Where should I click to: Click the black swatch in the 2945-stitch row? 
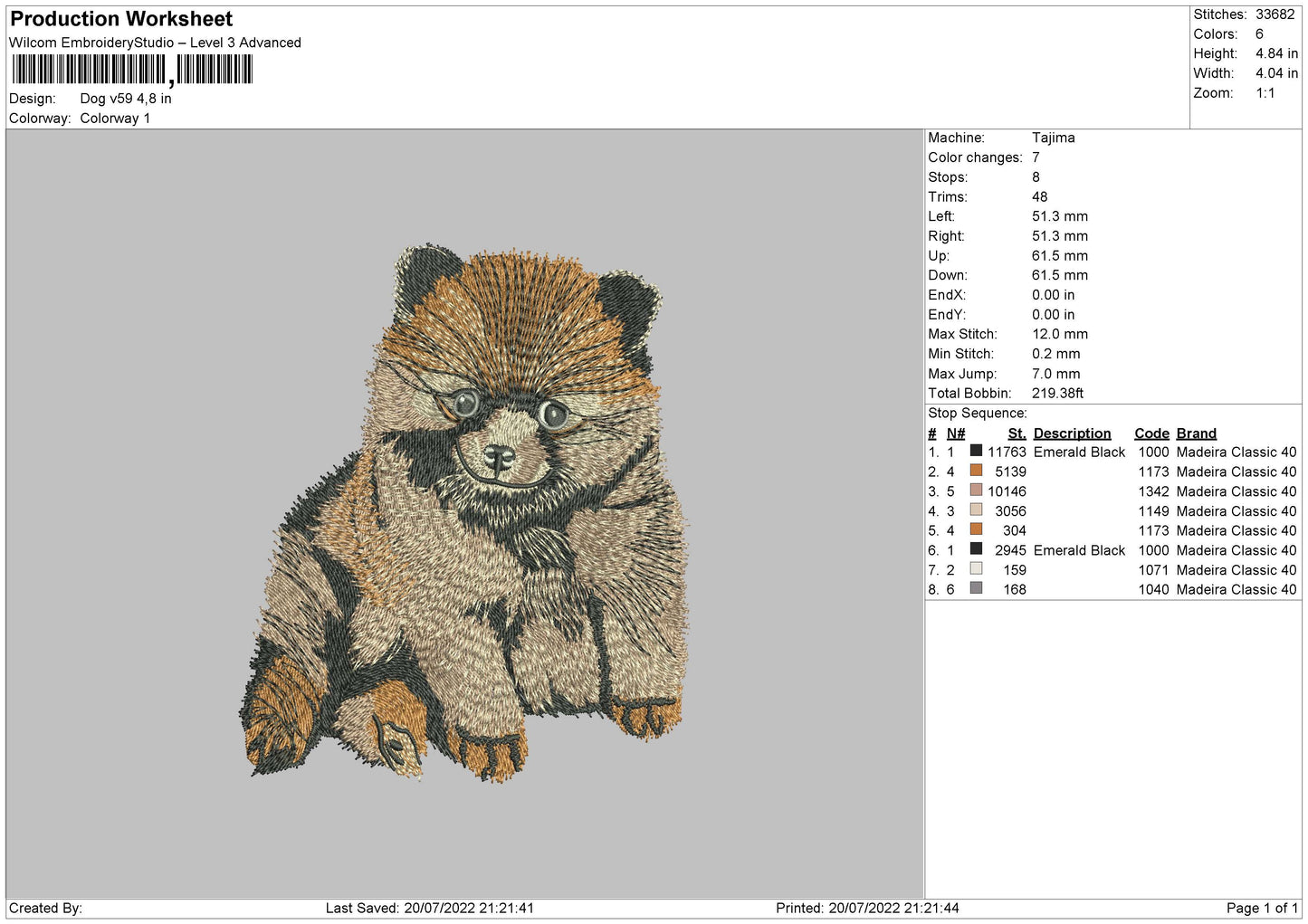click(976, 549)
